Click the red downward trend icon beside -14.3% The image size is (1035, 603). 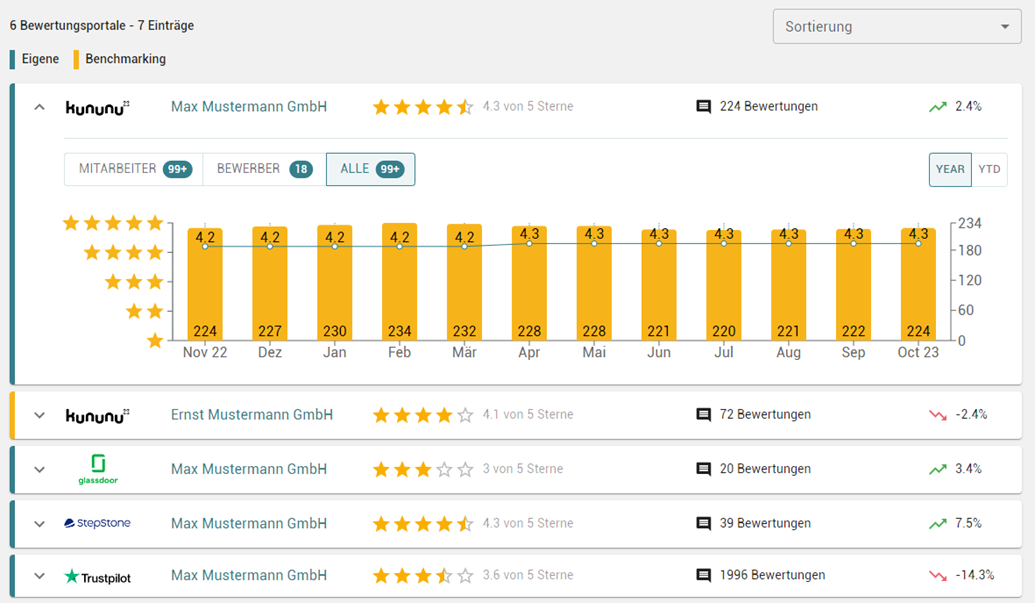tap(937, 576)
